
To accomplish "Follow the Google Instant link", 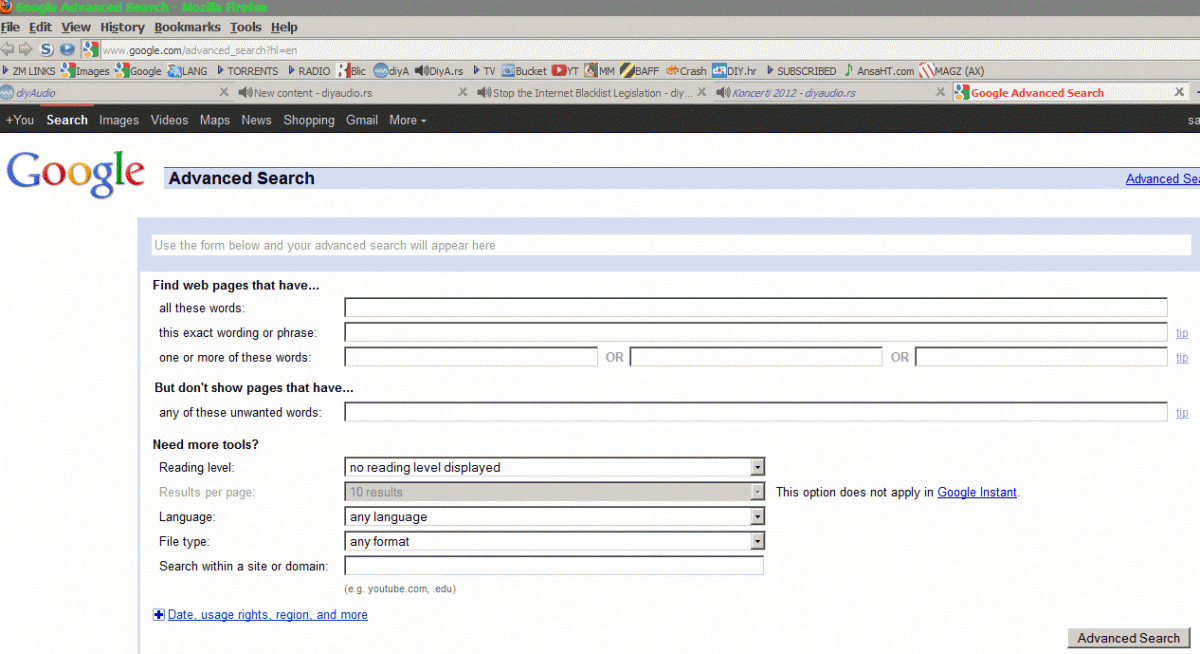I will click(977, 492).
